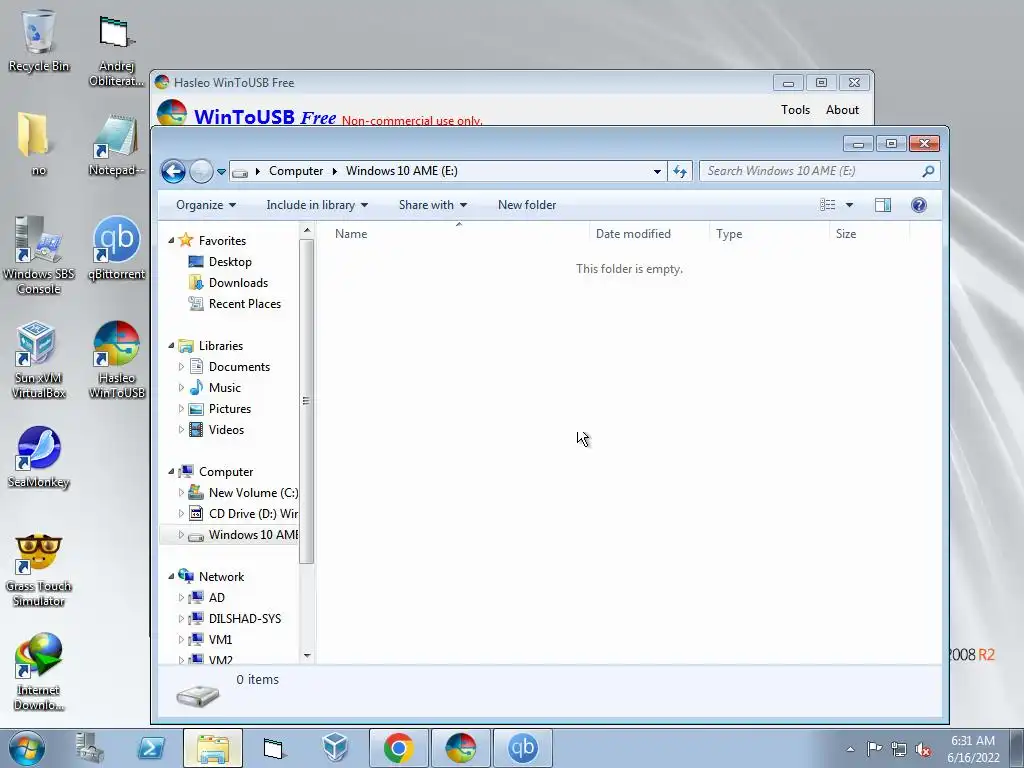Screen dimensions: 1024x768
Task: Show hidden tray icons arrow
Action: coord(850,749)
